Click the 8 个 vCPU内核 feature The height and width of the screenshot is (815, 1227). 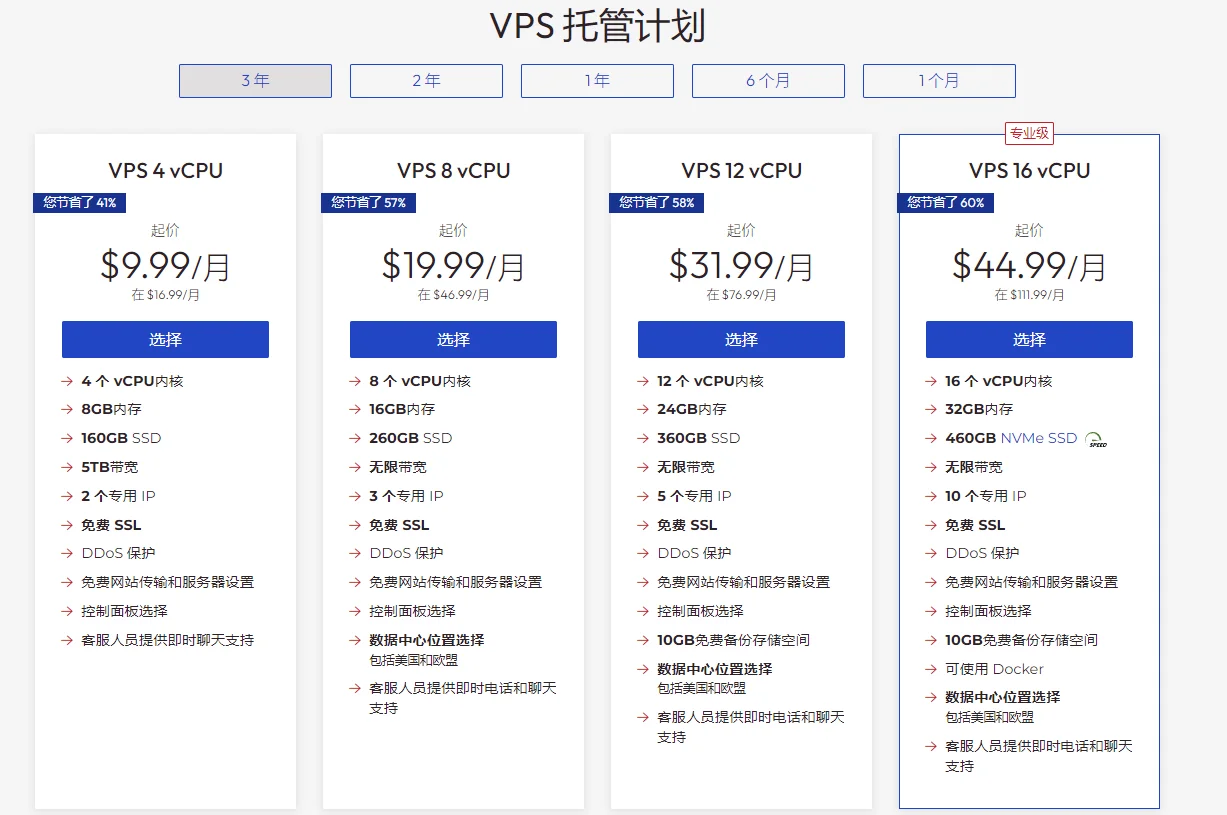[x=420, y=381]
